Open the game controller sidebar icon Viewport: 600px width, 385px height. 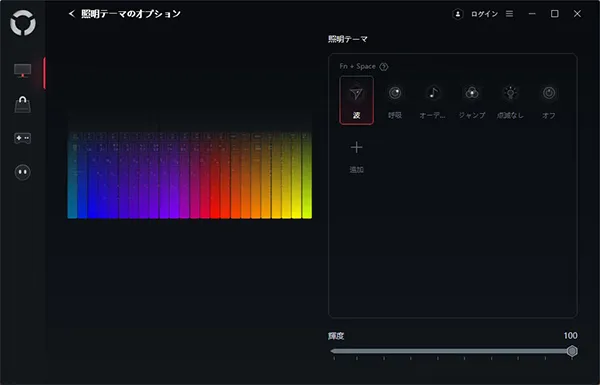(23, 138)
